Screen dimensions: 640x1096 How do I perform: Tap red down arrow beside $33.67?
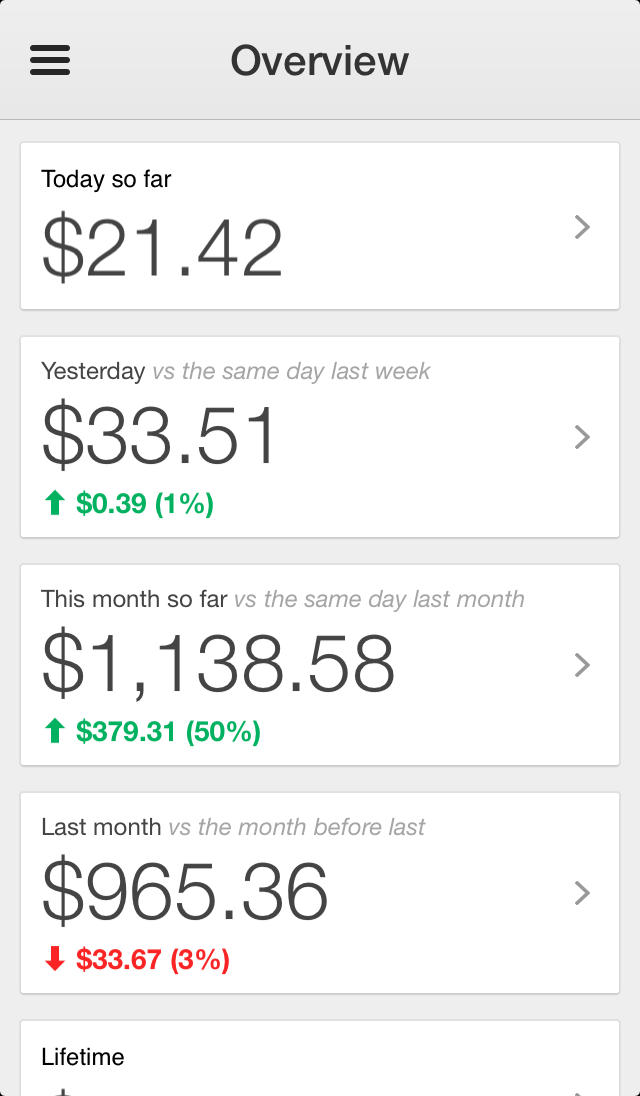tap(55, 960)
